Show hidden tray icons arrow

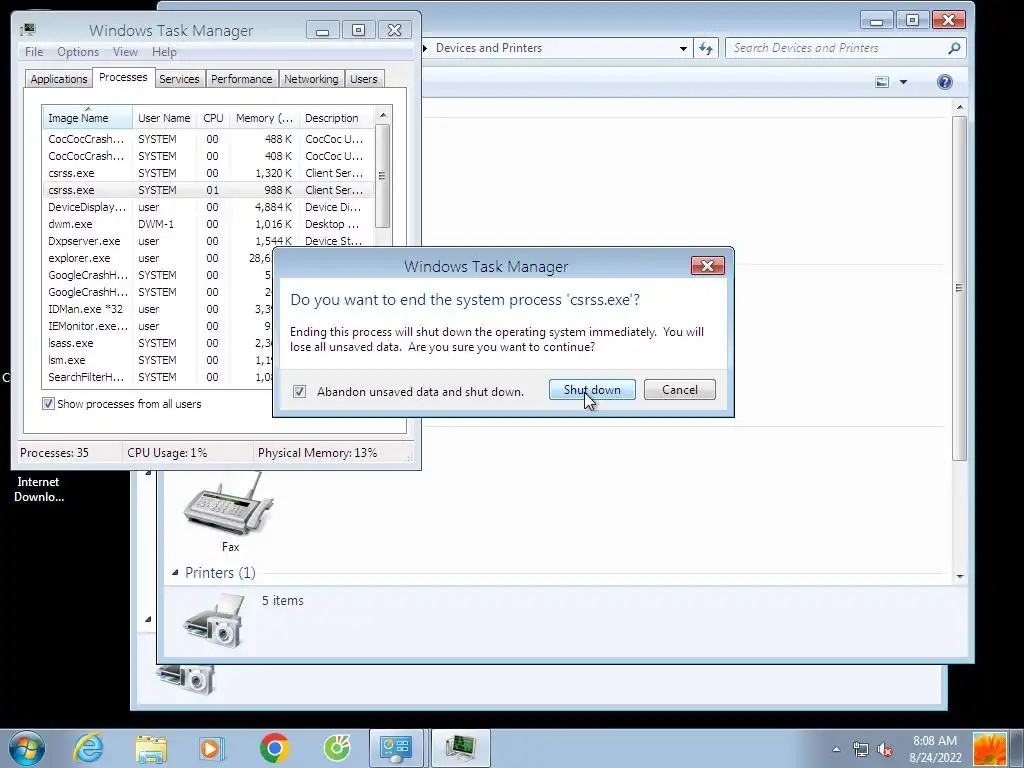tap(836, 749)
